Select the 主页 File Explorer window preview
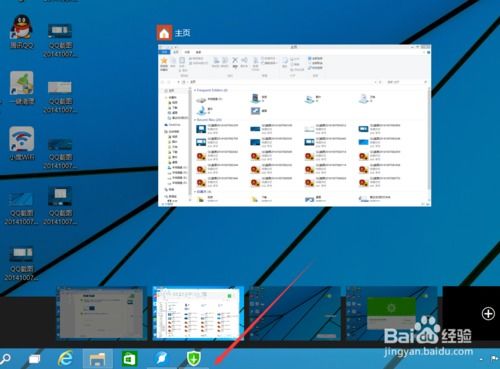The image size is (500, 369). click(x=294, y=125)
